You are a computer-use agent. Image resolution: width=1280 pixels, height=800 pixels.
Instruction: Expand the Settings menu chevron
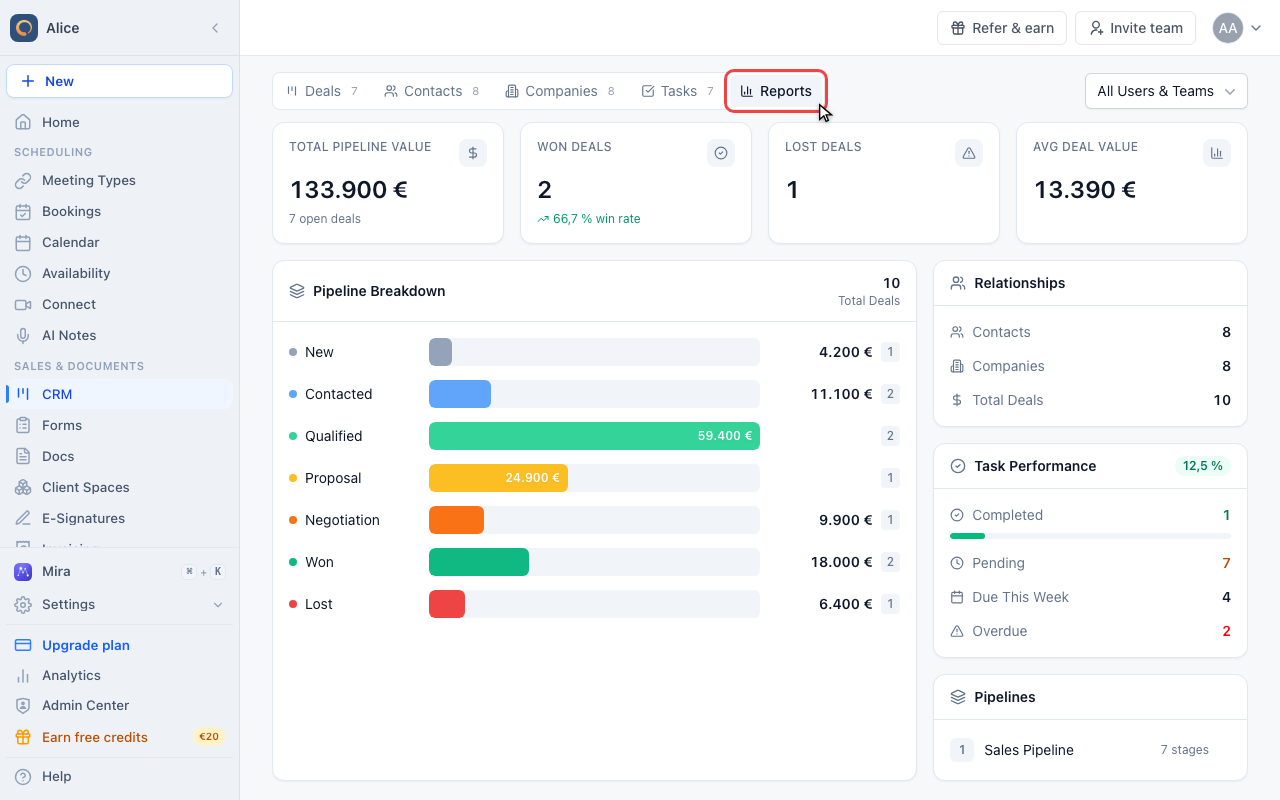coord(218,605)
